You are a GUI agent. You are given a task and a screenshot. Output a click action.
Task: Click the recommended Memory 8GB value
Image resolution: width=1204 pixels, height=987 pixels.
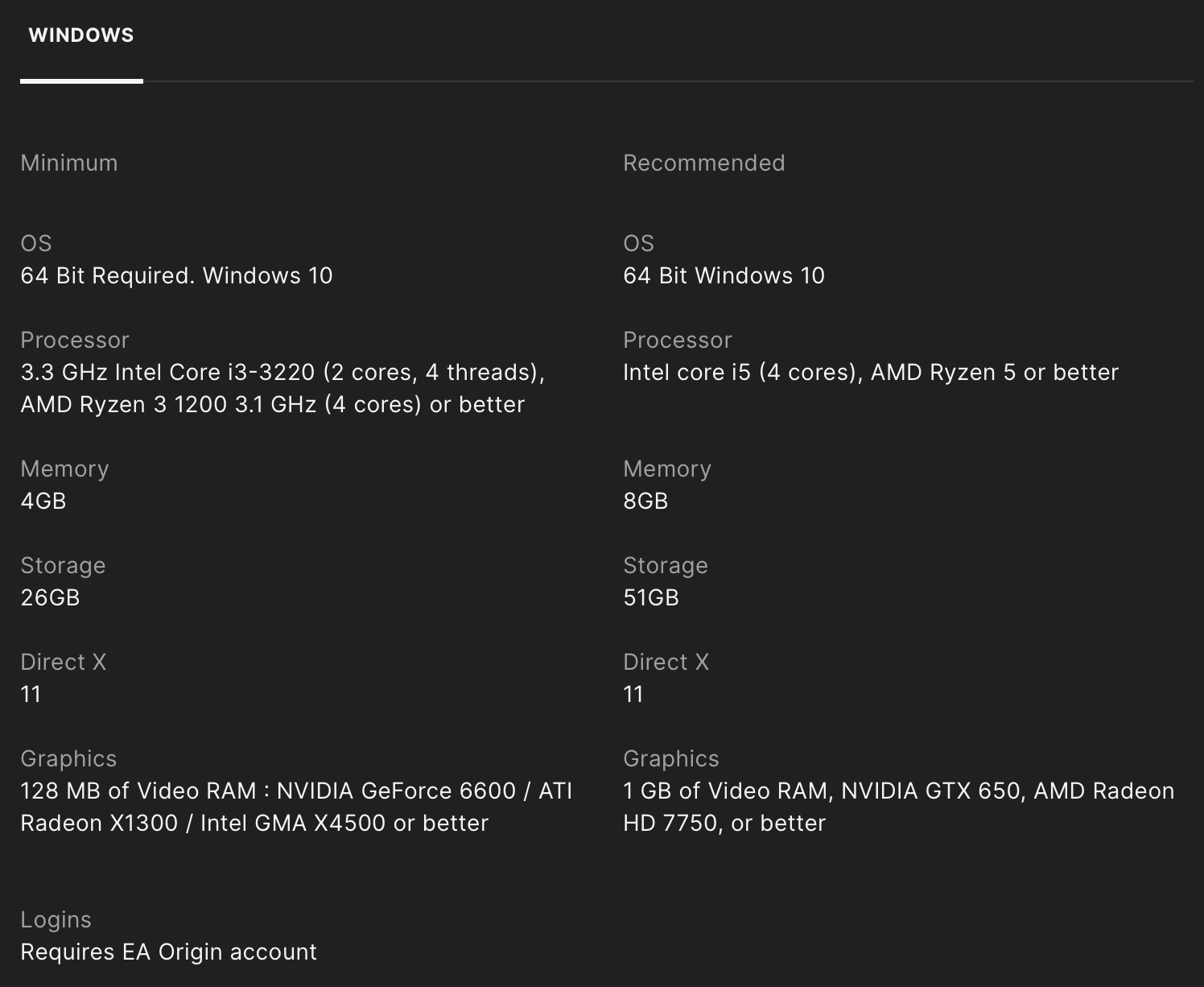(645, 501)
